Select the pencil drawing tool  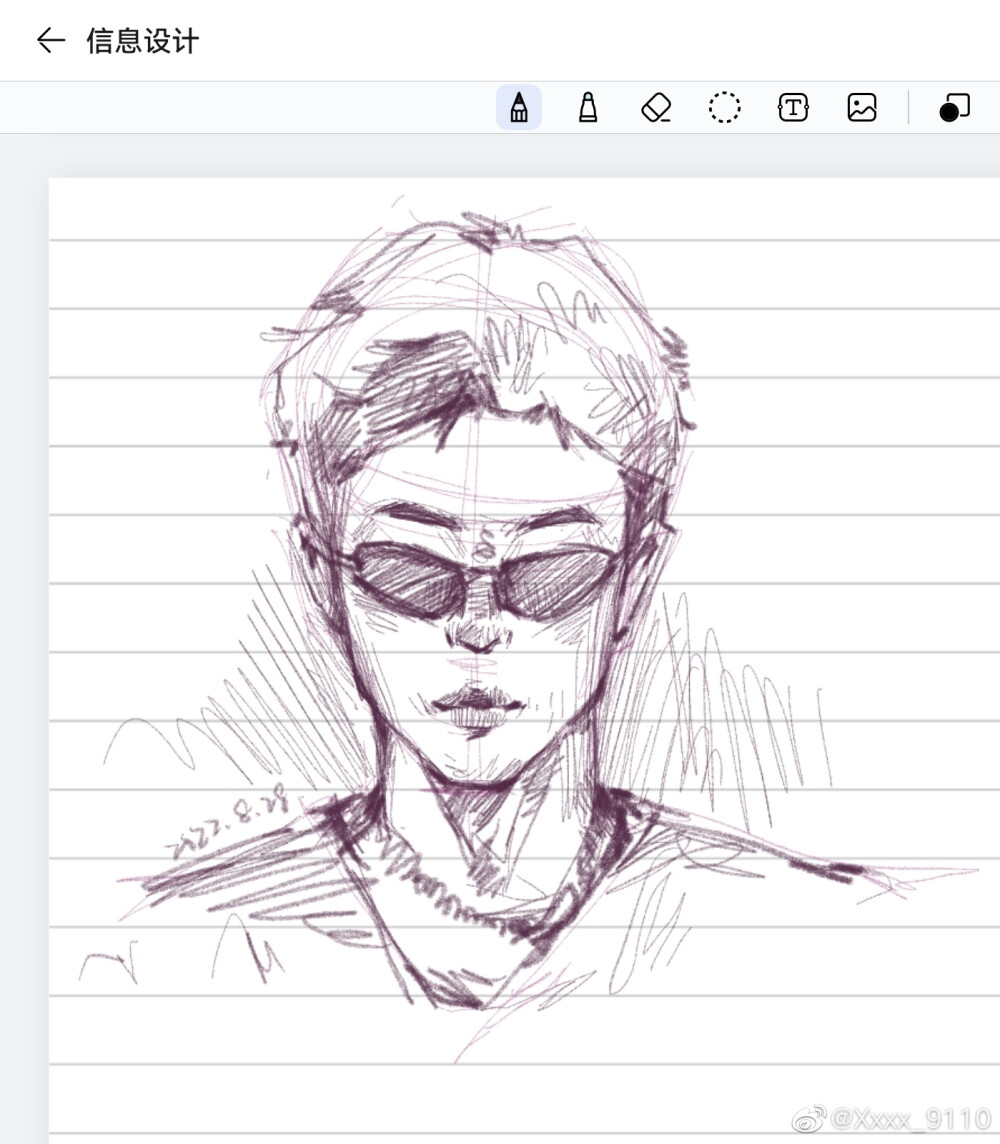518,107
